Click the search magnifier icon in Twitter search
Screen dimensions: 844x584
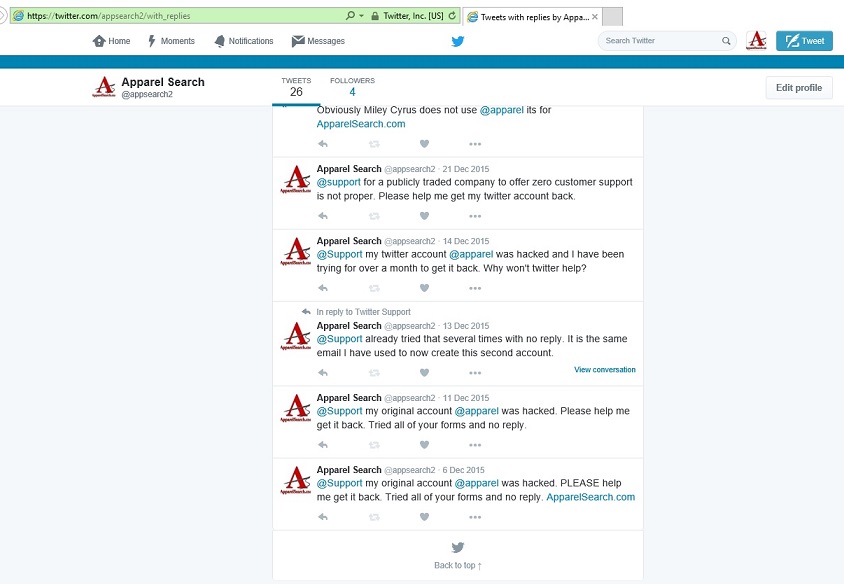click(726, 41)
